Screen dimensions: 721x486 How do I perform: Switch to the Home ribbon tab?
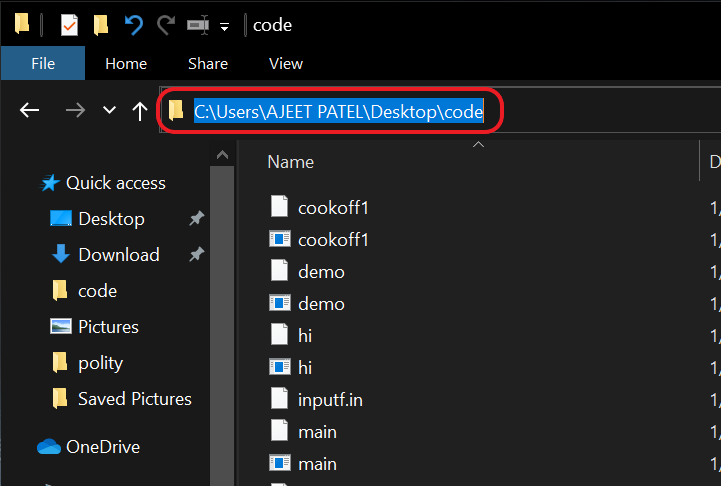pyautogui.click(x=126, y=63)
